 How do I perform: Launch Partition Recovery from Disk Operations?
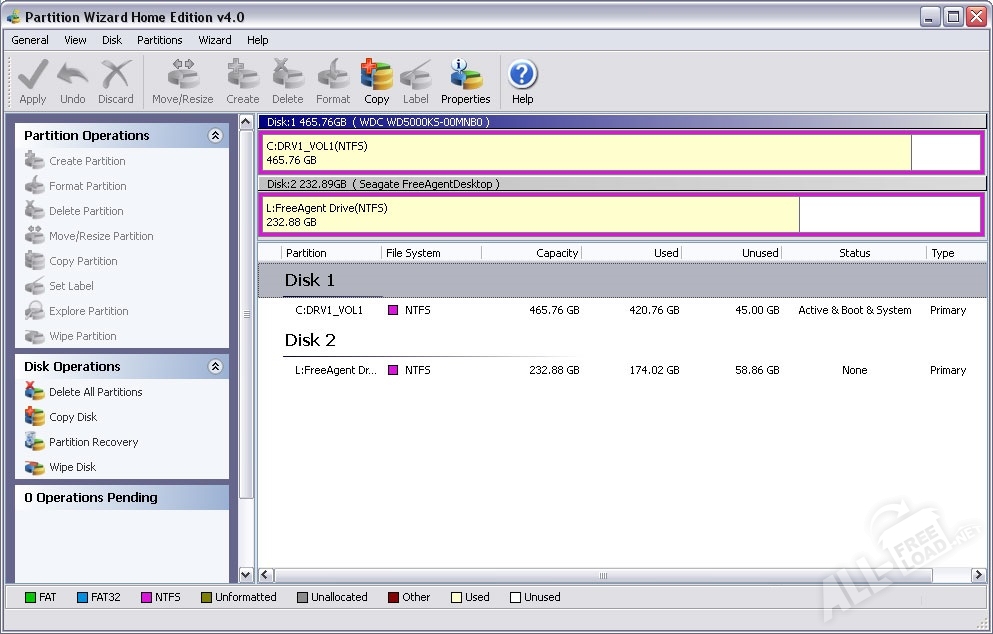point(93,442)
